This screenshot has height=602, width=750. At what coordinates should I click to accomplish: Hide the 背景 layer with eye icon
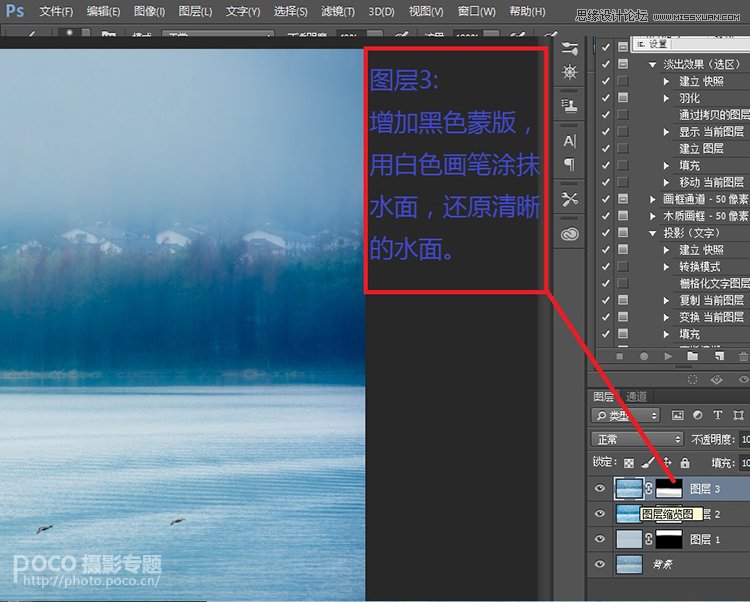pyautogui.click(x=599, y=564)
